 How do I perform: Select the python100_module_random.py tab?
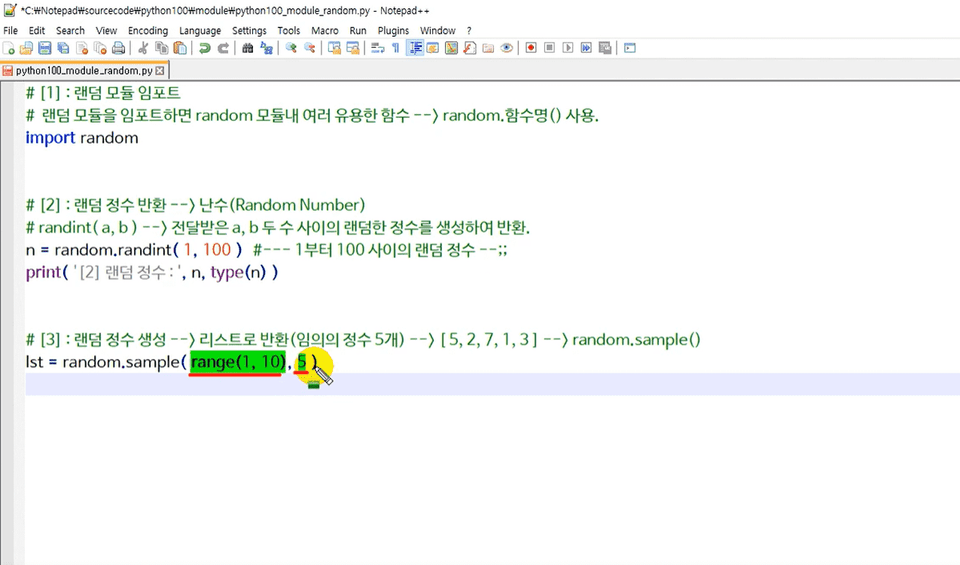84,70
